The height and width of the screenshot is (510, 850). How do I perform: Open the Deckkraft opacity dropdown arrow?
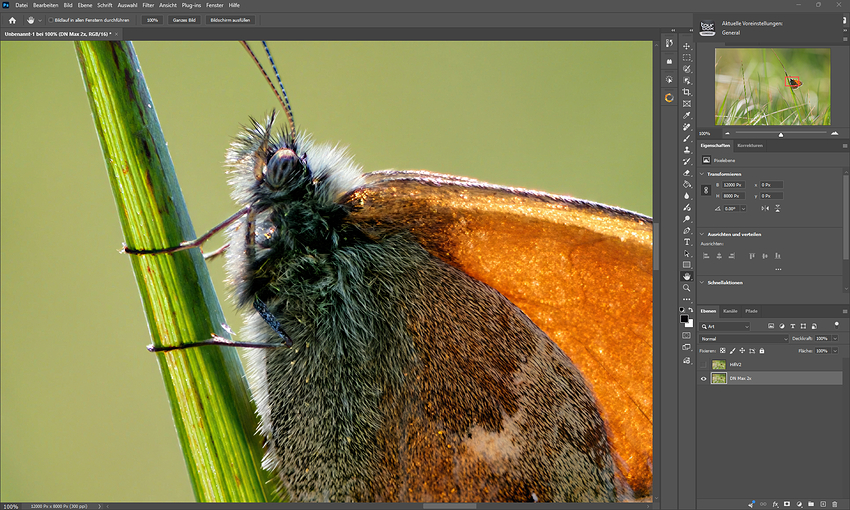pyautogui.click(x=835, y=338)
